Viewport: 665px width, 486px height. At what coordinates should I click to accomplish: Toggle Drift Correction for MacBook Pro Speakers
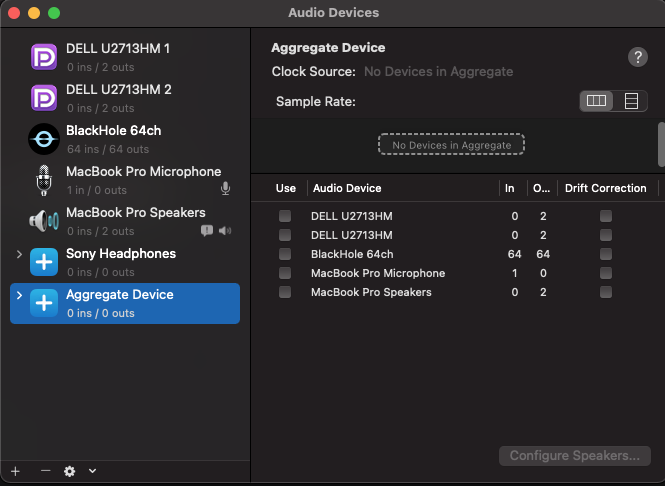pos(606,292)
